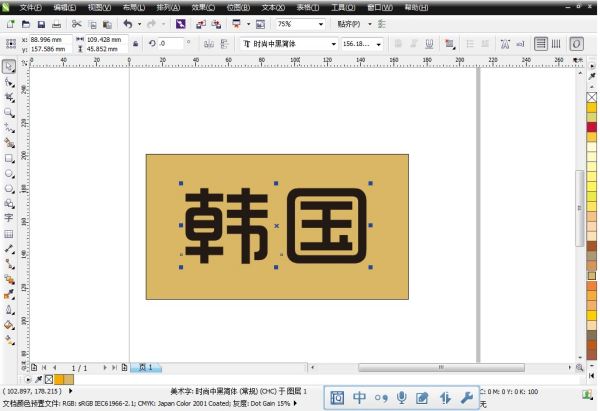The width and height of the screenshot is (600, 411).
Task: Select the Rectangle tool in toolbox
Action: [9, 157]
